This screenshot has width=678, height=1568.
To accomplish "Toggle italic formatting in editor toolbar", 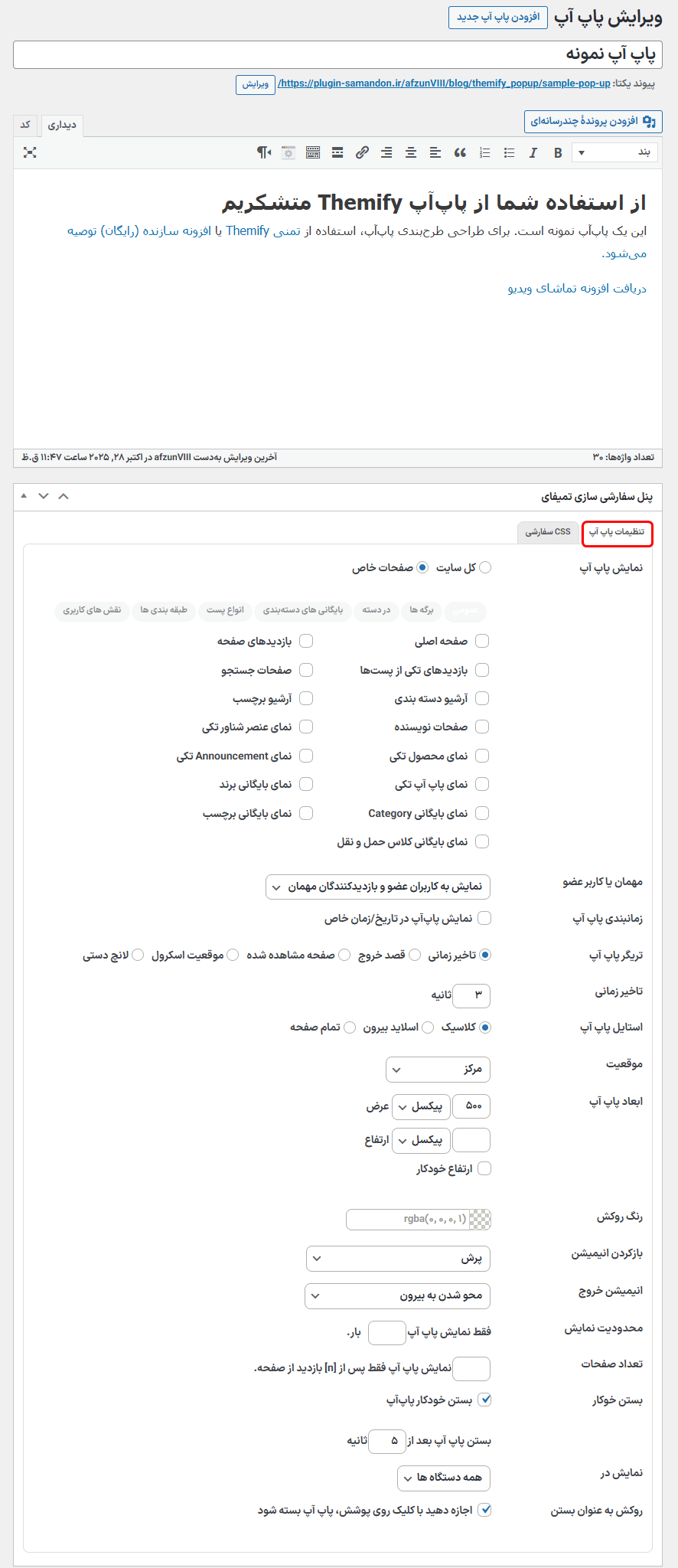I will tap(533, 153).
